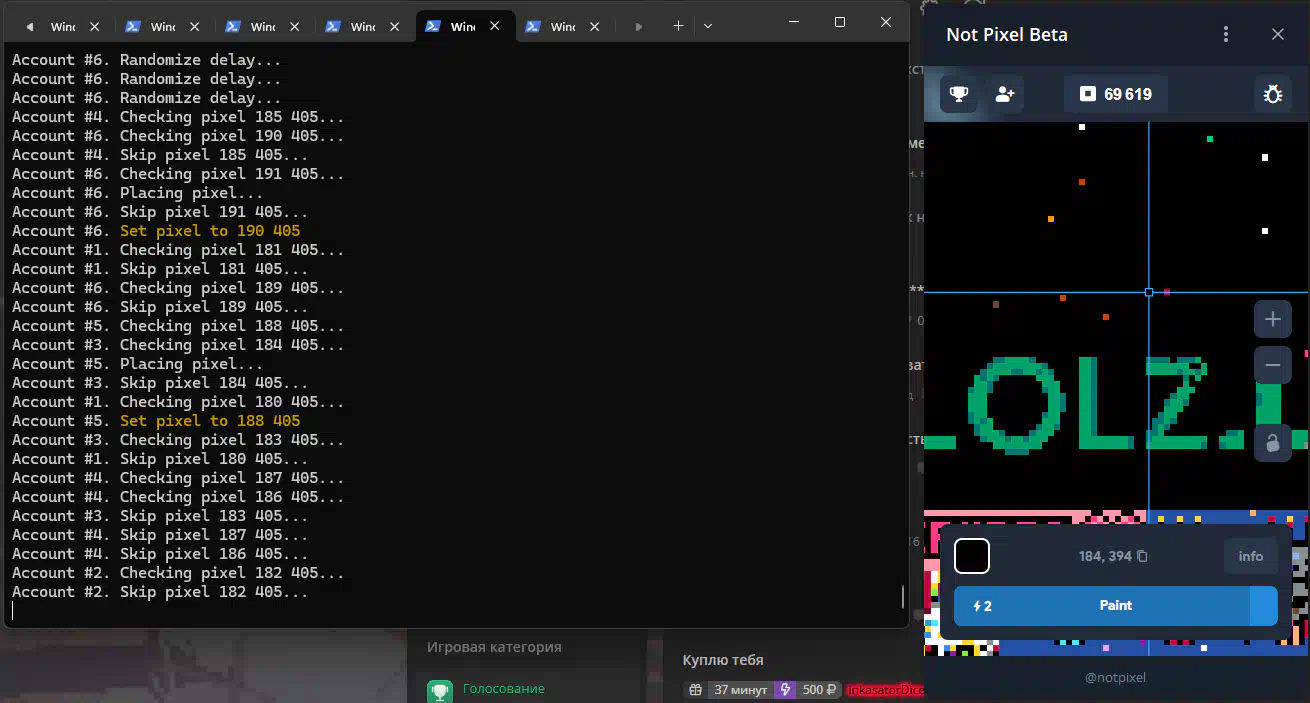Open Not Pixel Beta three-dot menu

[1226, 35]
